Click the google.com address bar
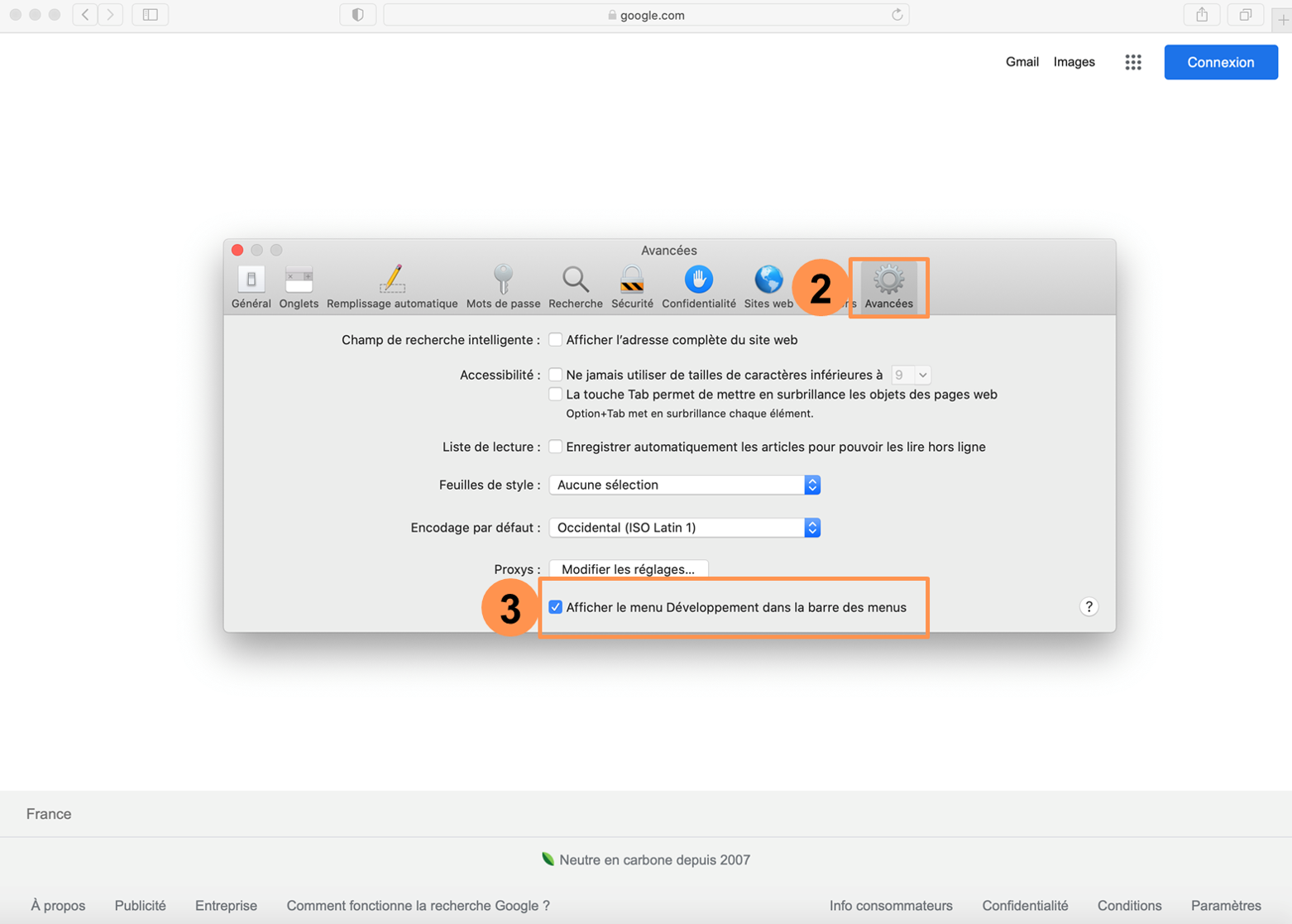The height and width of the screenshot is (924, 1292). tap(646, 15)
